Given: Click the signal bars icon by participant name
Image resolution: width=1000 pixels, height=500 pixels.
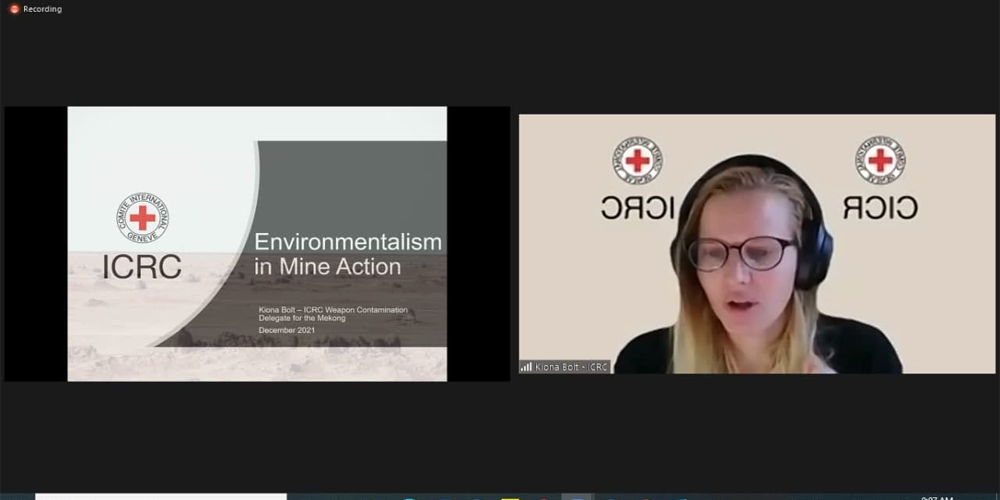Looking at the screenshot, I should click(526, 367).
